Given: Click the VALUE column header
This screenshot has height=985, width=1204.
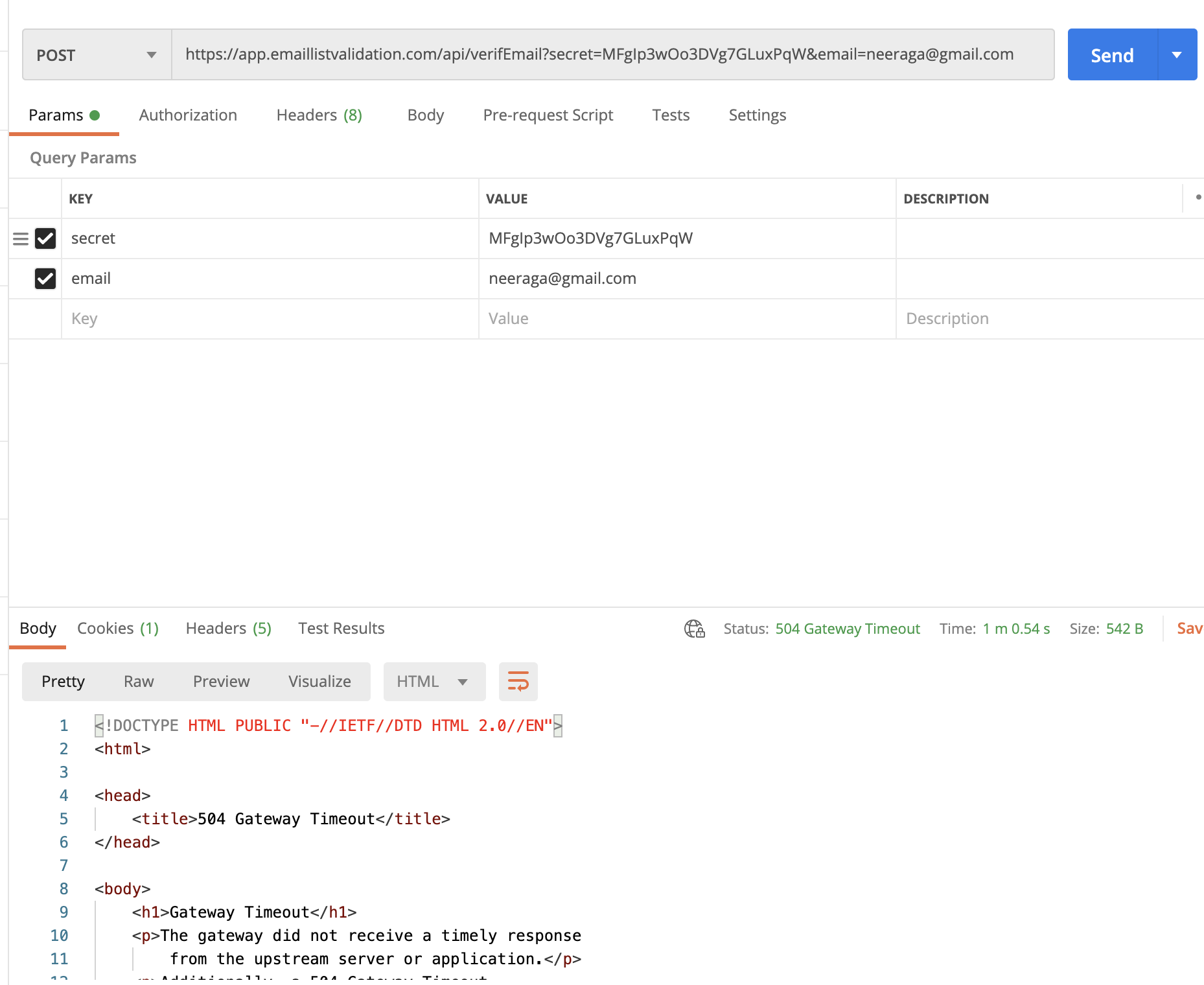Looking at the screenshot, I should point(507,199).
